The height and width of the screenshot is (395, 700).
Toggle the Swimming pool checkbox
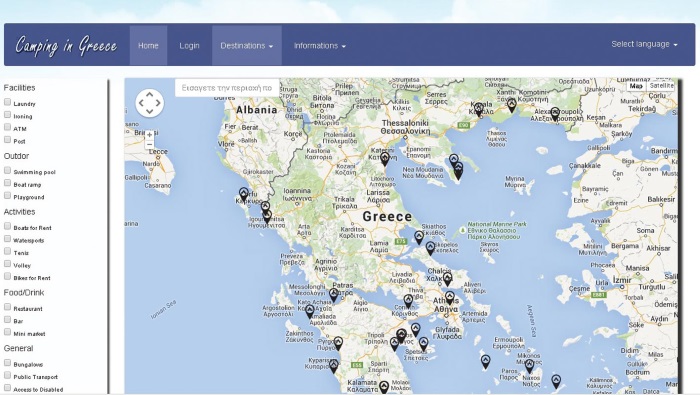(7, 170)
